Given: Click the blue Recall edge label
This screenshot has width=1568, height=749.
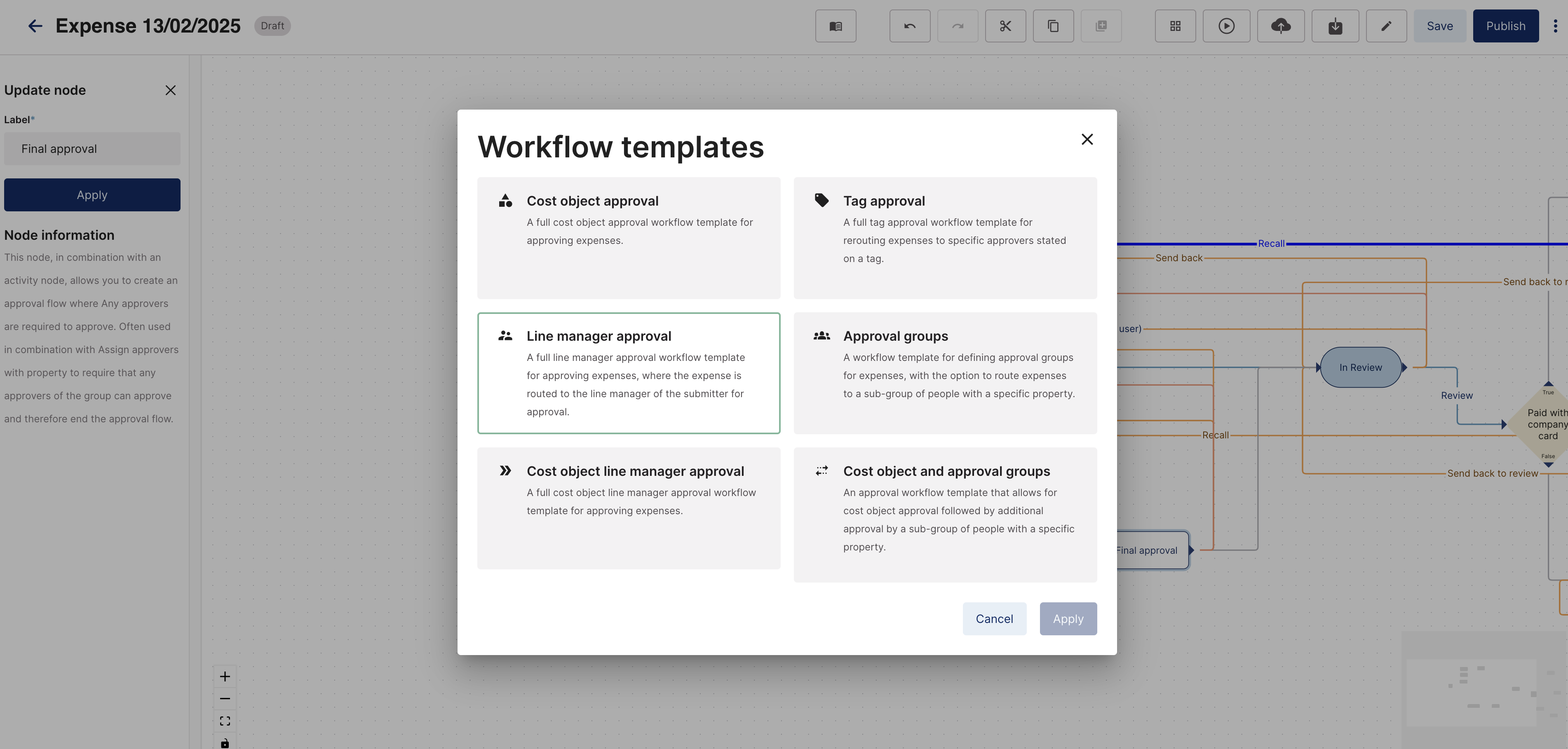Looking at the screenshot, I should 1271,243.
